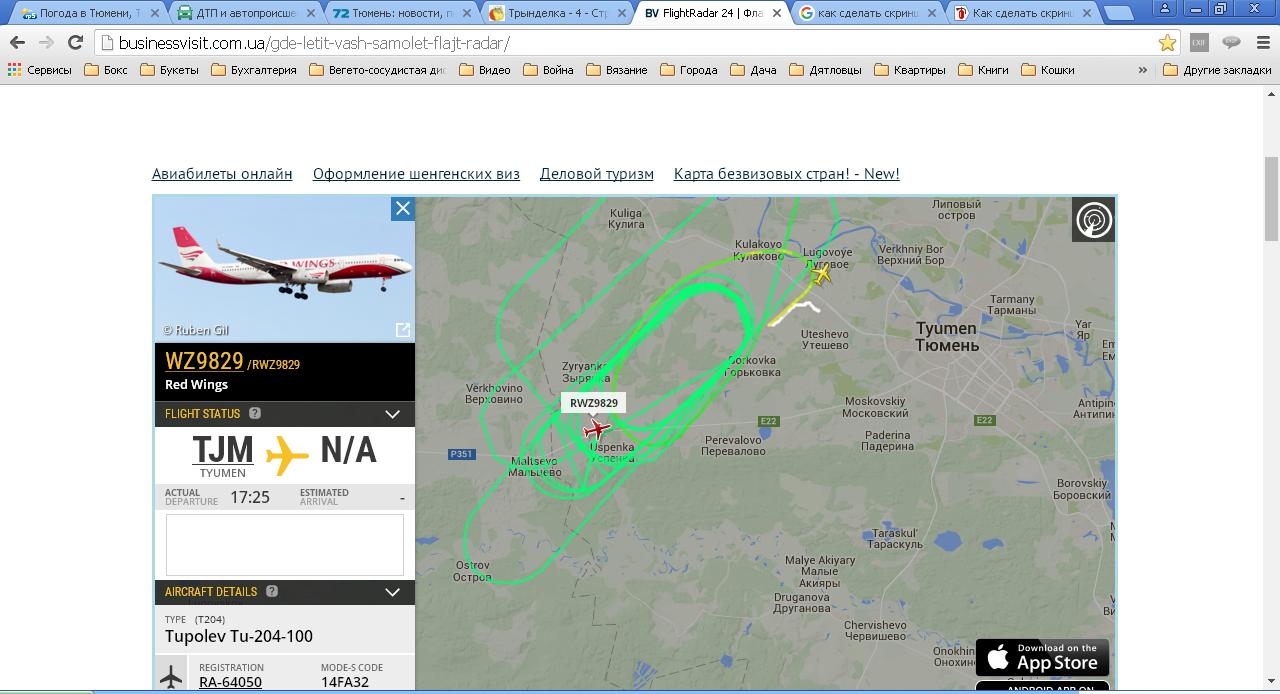Click the Download on the App Store button
This screenshot has width=1280, height=694.
tap(1042, 657)
